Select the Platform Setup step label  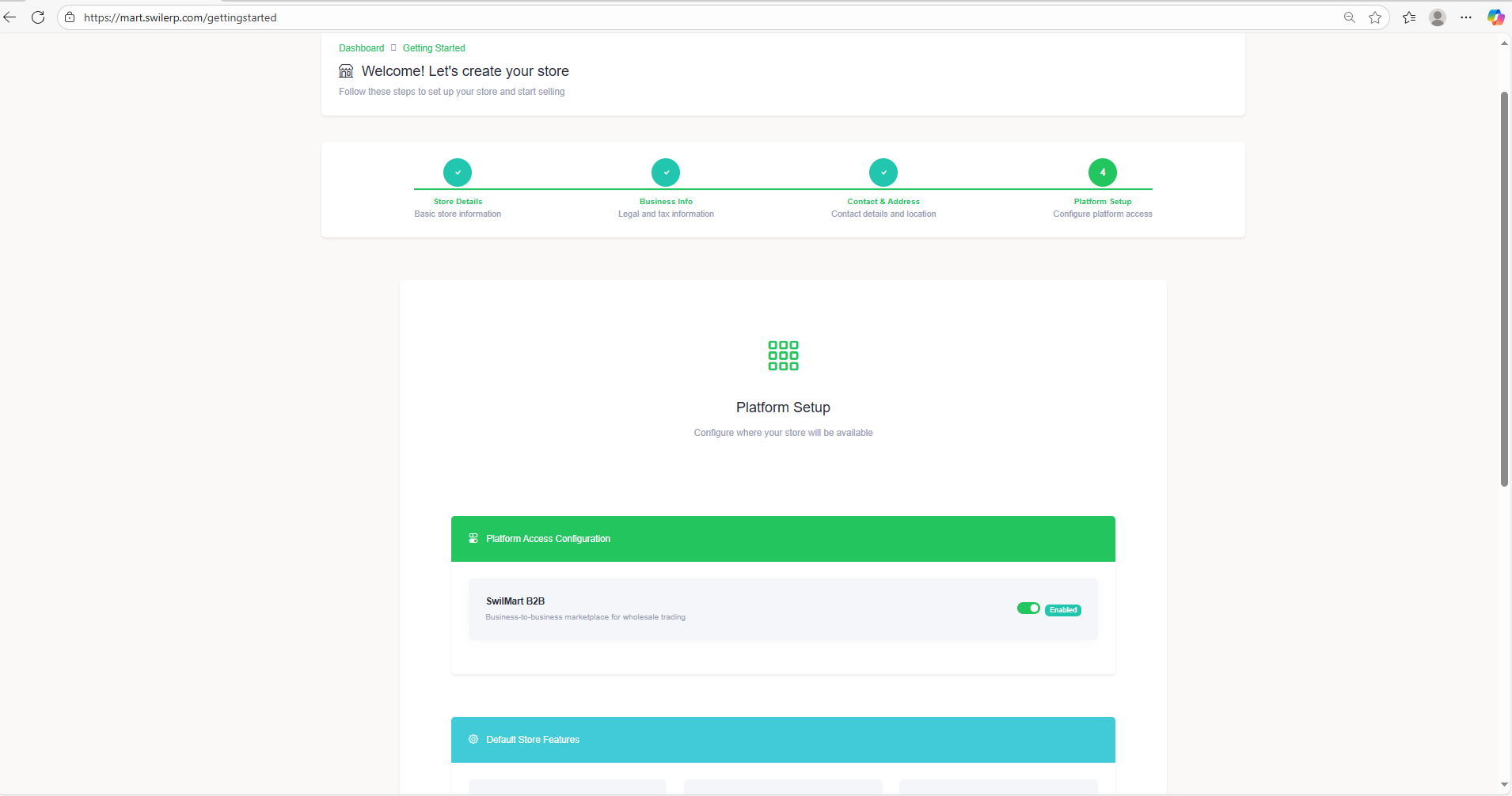point(1103,202)
